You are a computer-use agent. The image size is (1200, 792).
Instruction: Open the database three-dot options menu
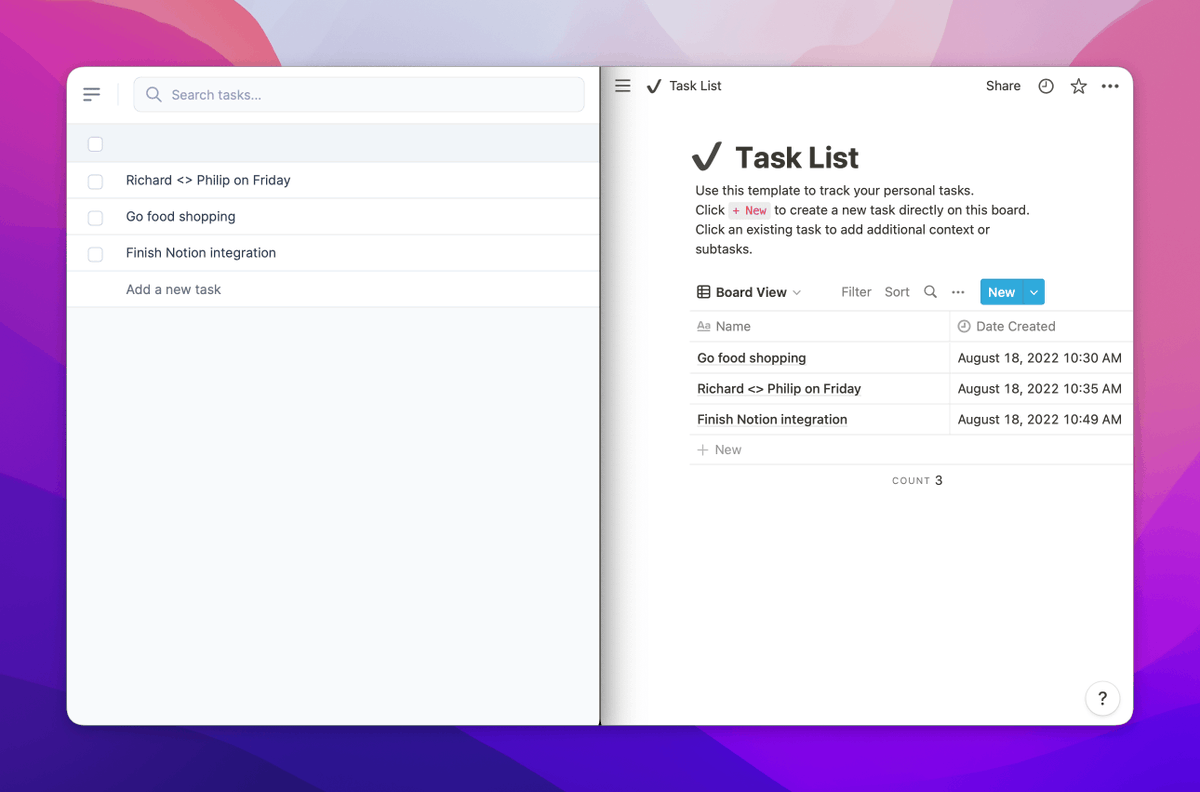tap(958, 292)
